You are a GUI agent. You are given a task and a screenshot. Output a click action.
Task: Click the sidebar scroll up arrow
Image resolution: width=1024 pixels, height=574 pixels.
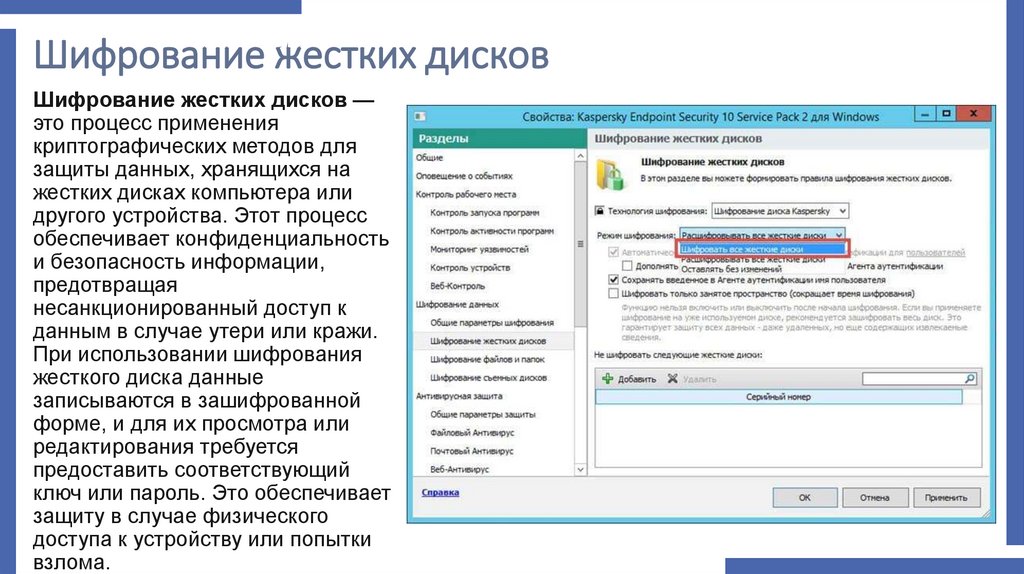(580, 157)
